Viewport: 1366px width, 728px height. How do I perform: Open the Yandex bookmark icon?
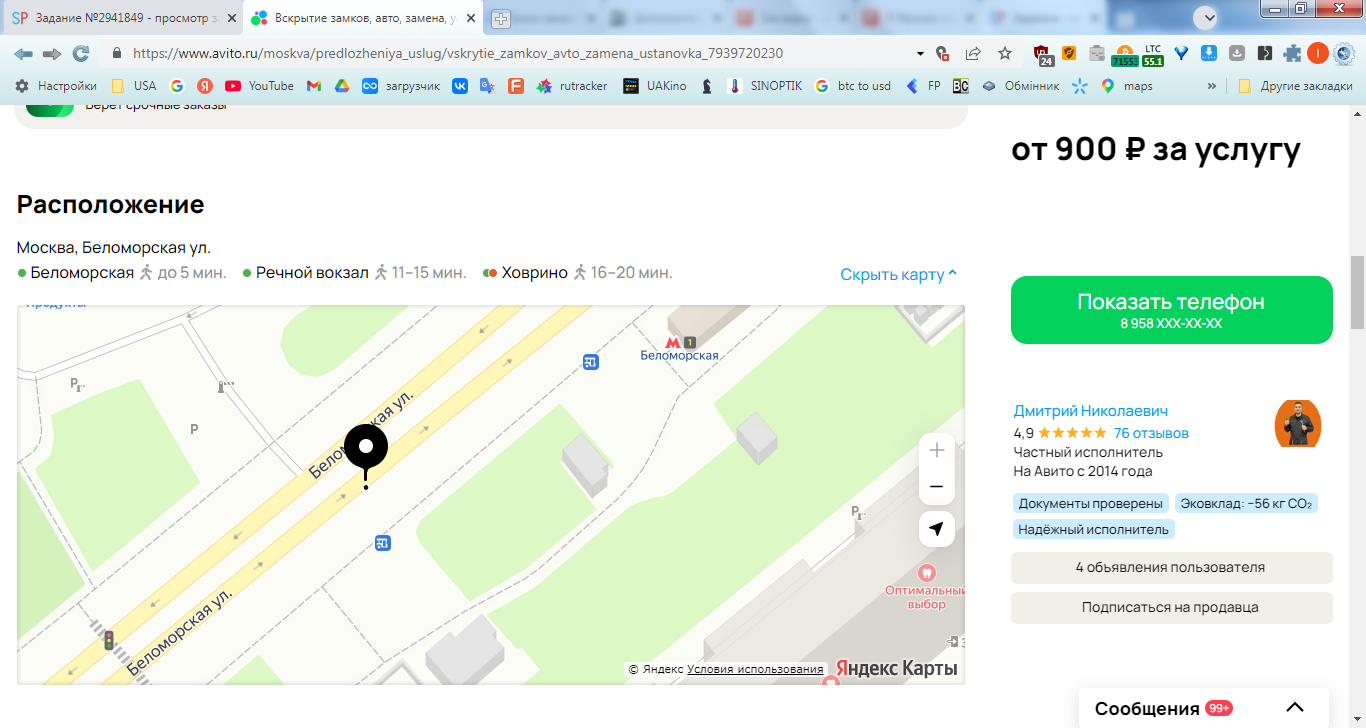pyautogui.click(x=204, y=86)
